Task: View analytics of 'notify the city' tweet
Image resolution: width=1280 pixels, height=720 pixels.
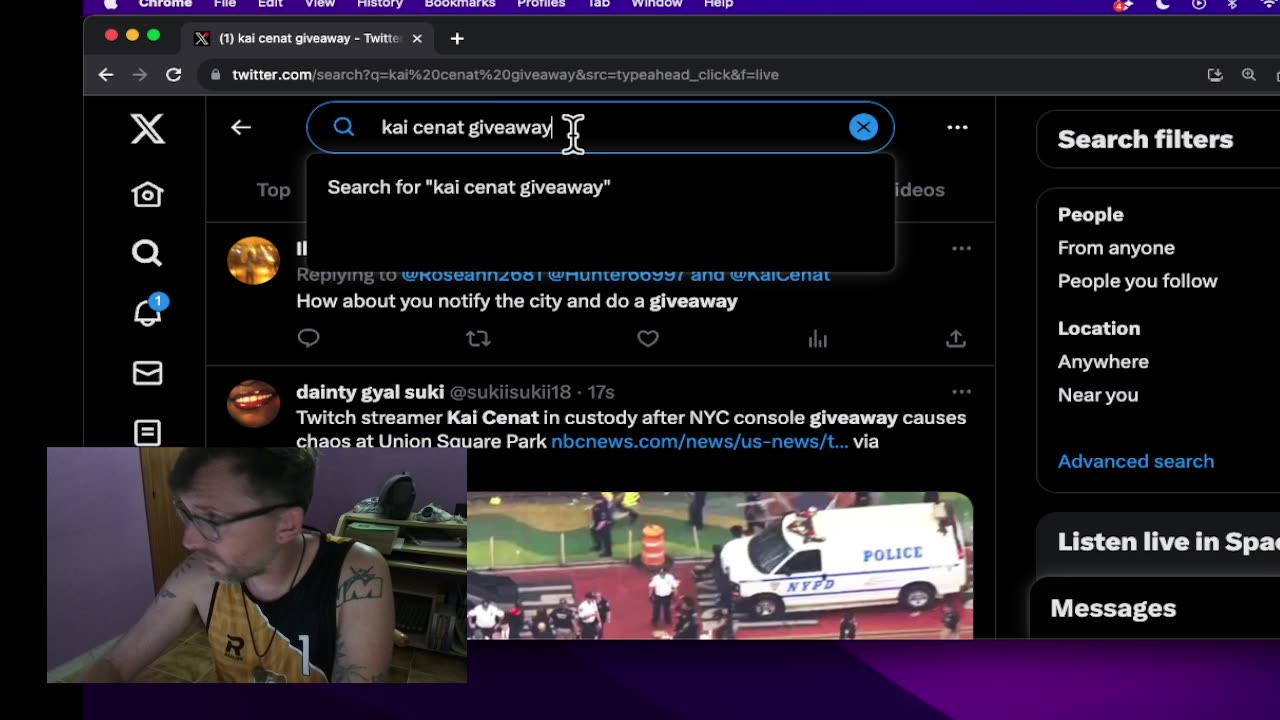Action: tap(817, 339)
